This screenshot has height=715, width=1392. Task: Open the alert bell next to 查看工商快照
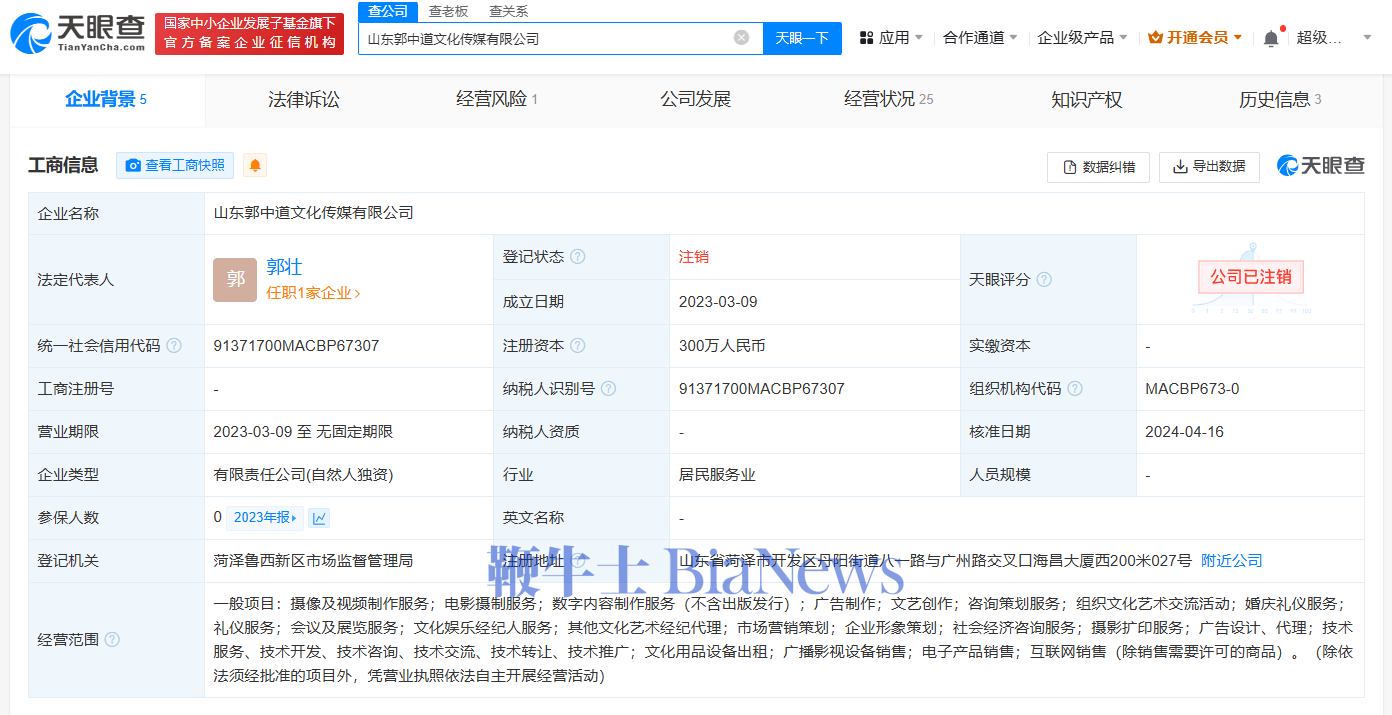coord(255,166)
